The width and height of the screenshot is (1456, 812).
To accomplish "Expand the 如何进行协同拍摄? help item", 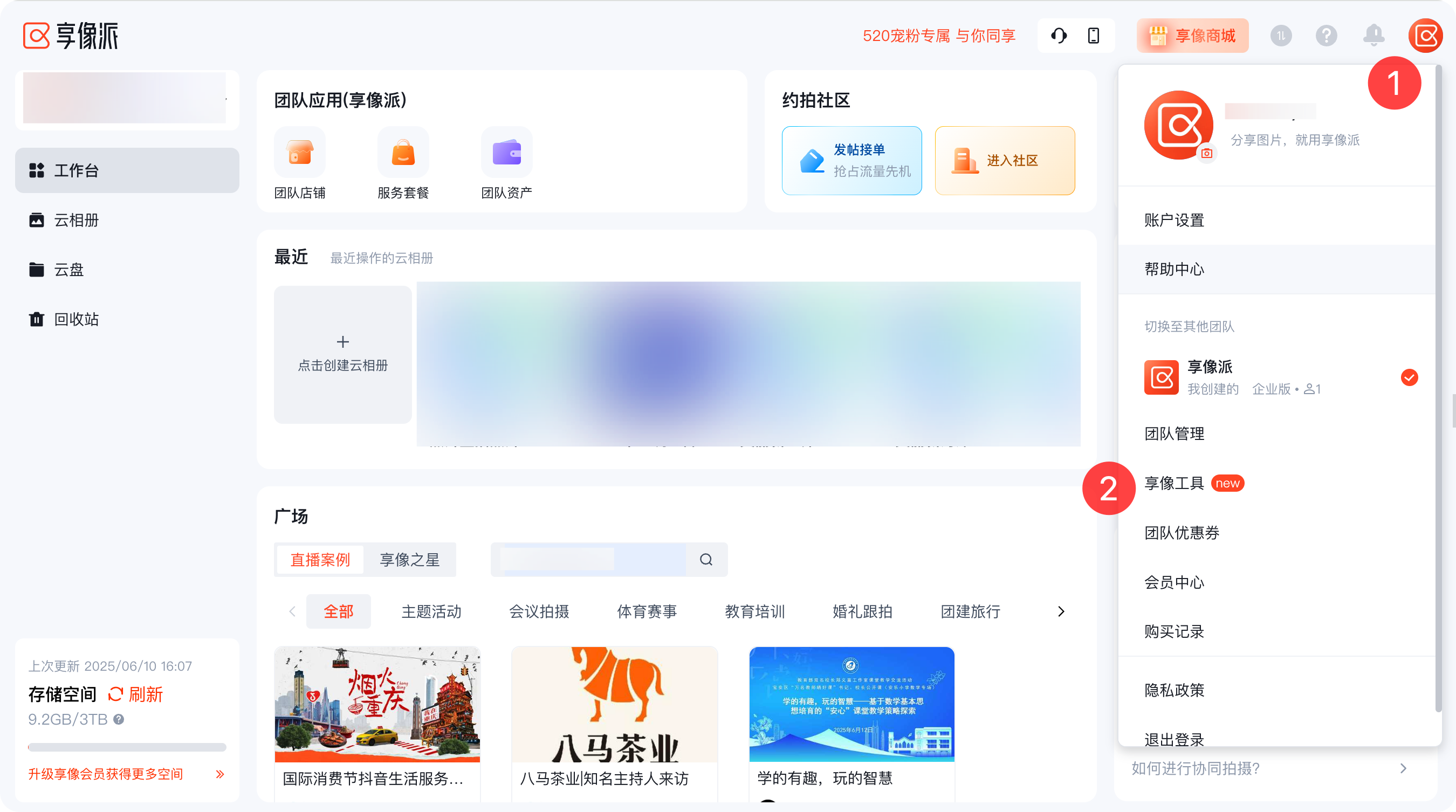I will click(x=1269, y=768).
